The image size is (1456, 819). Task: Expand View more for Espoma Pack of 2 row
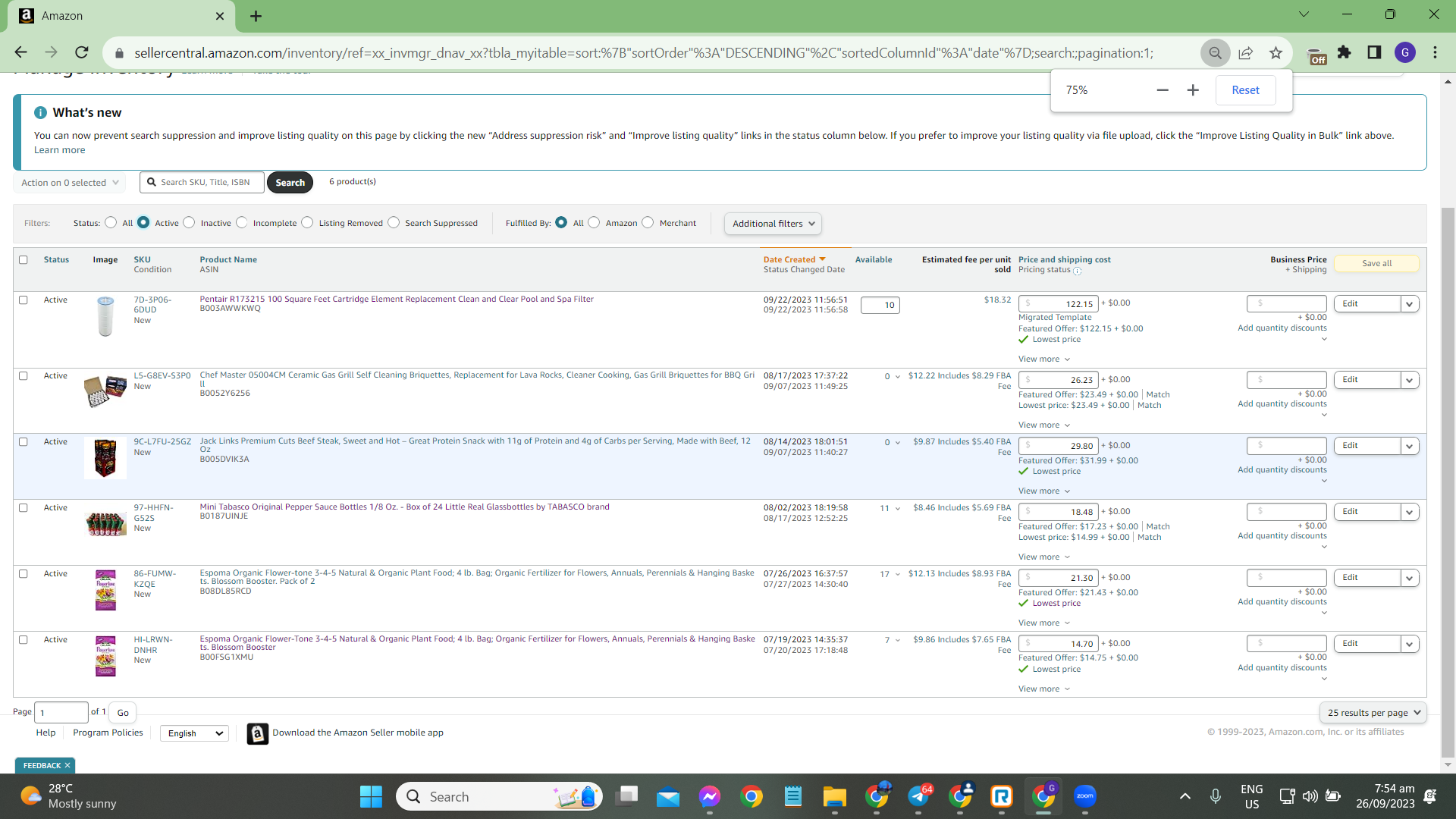(1043, 623)
